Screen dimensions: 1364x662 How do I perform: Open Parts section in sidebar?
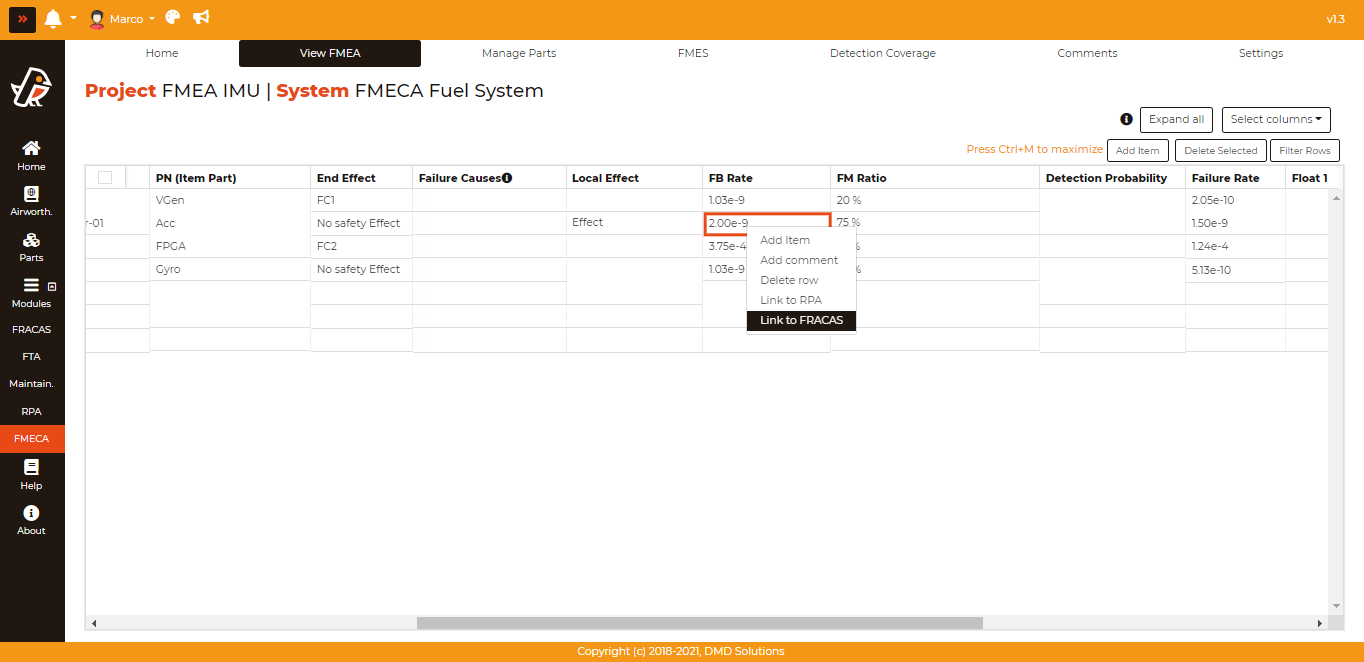(x=31, y=247)
